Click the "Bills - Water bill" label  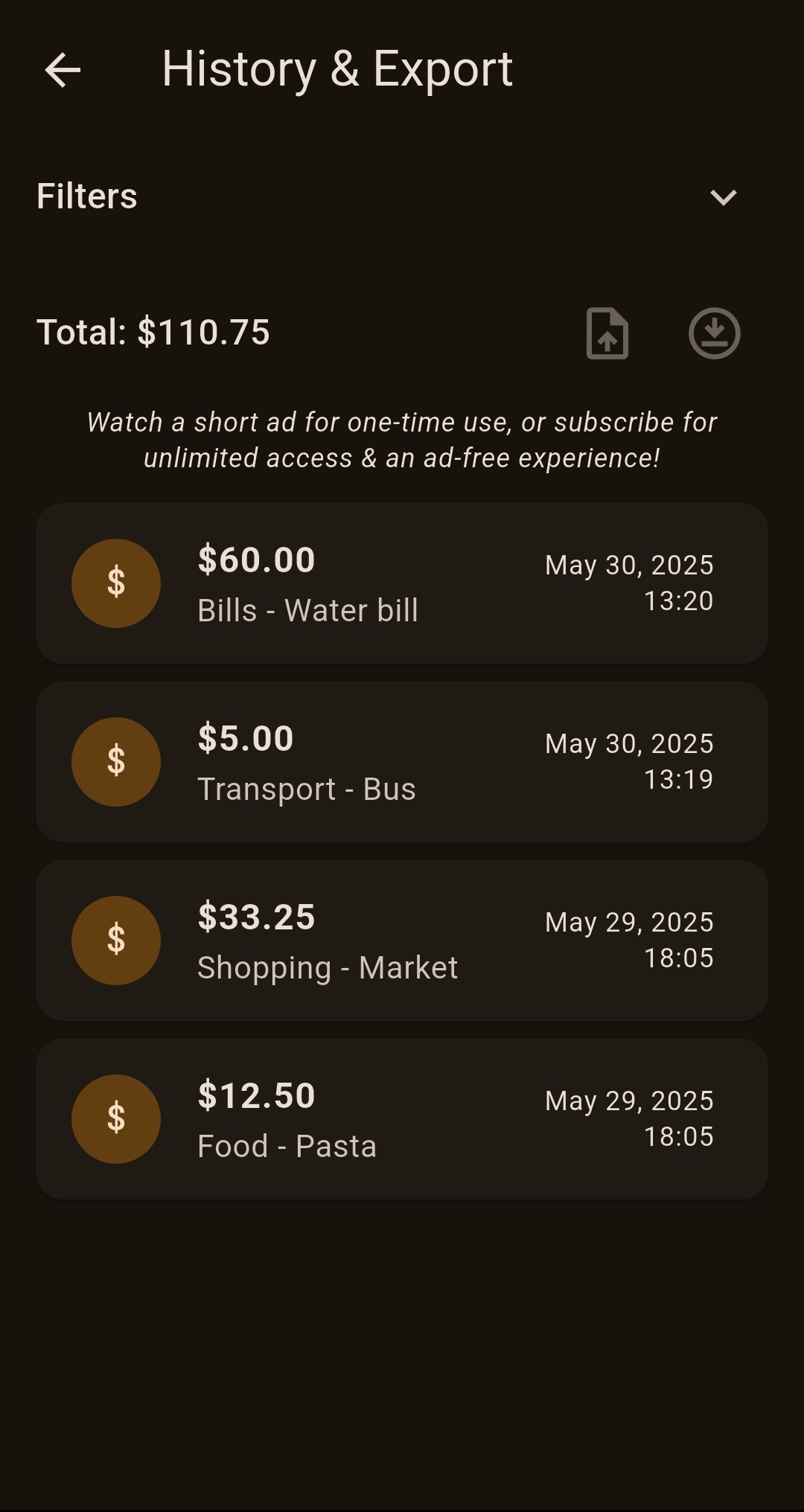(x=307, y=611)
